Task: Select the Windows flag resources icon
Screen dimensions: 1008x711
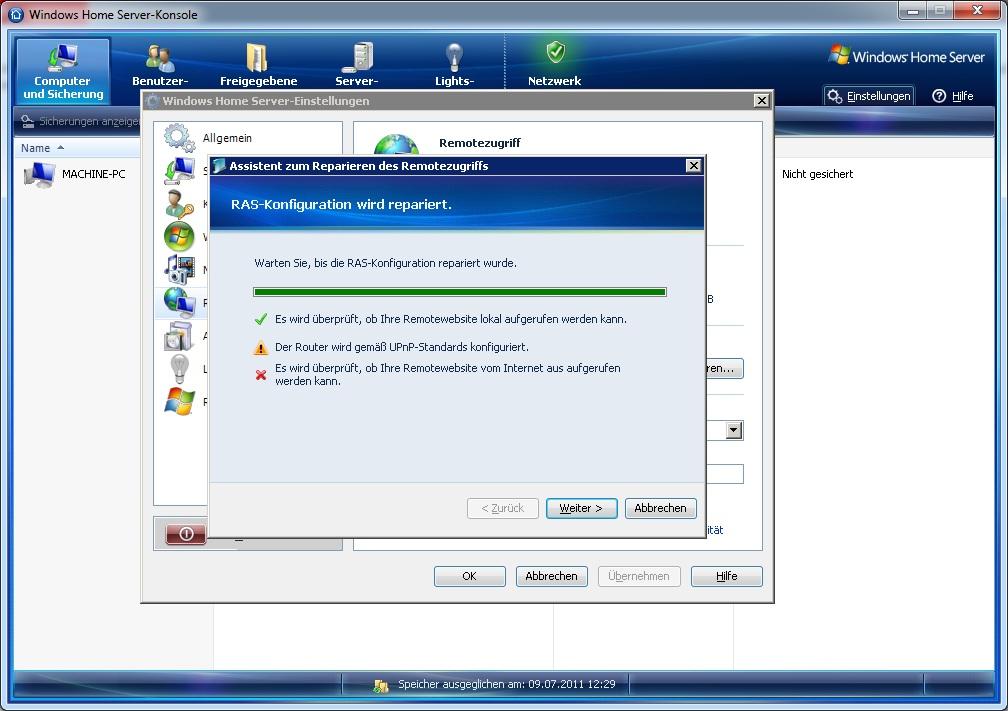Action: click(x=179, y=401)
